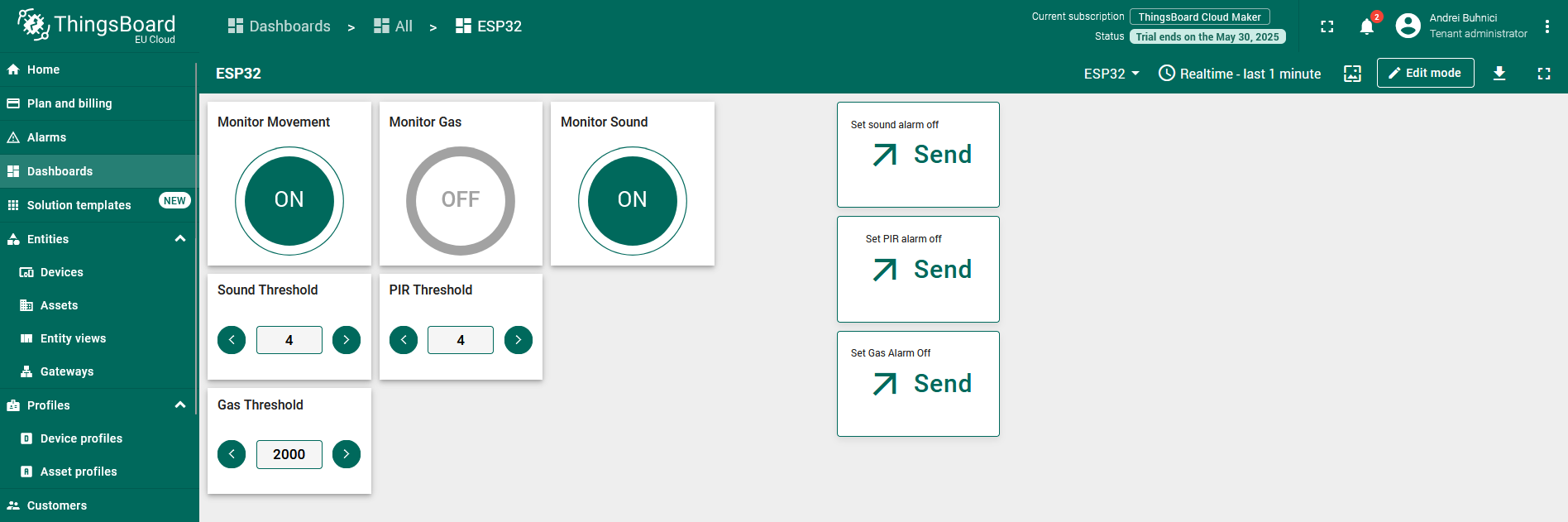Open Plan and billing menu item
The image size is (1568, 522).
pos(99,103)
